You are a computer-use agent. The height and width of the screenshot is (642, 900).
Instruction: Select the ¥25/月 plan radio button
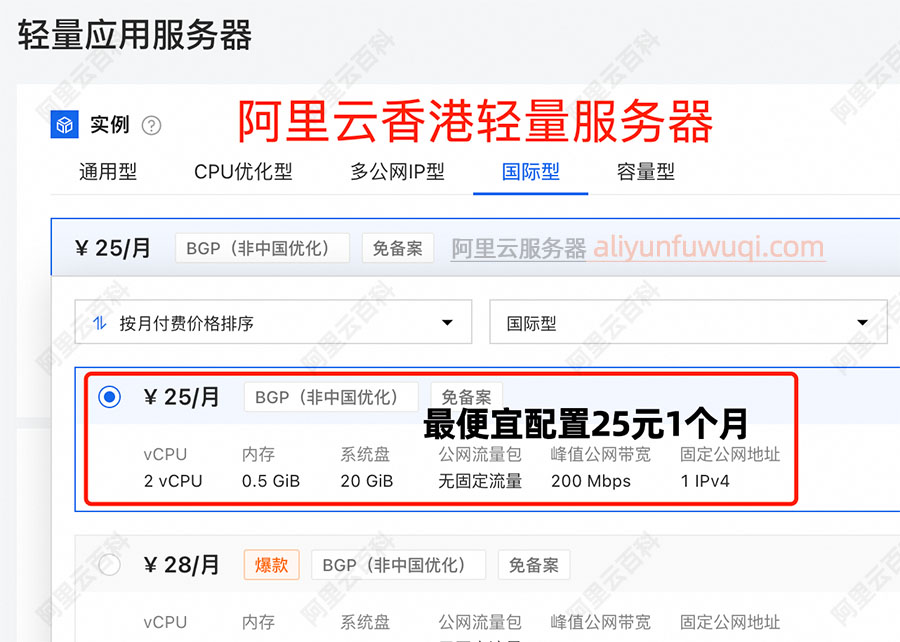click(109, 397)
